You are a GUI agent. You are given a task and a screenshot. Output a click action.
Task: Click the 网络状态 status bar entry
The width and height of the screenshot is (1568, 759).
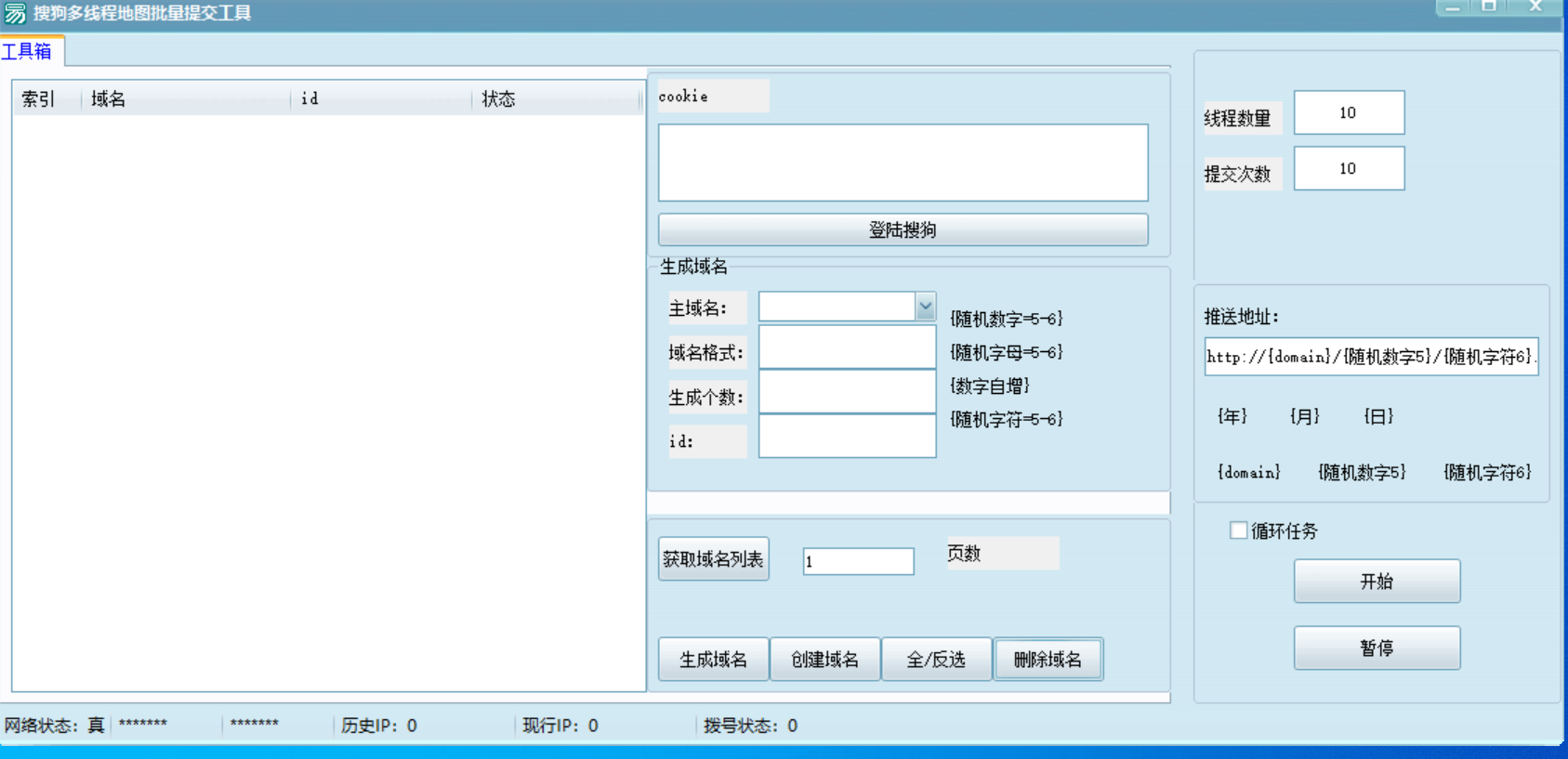[x=54, y=726]
